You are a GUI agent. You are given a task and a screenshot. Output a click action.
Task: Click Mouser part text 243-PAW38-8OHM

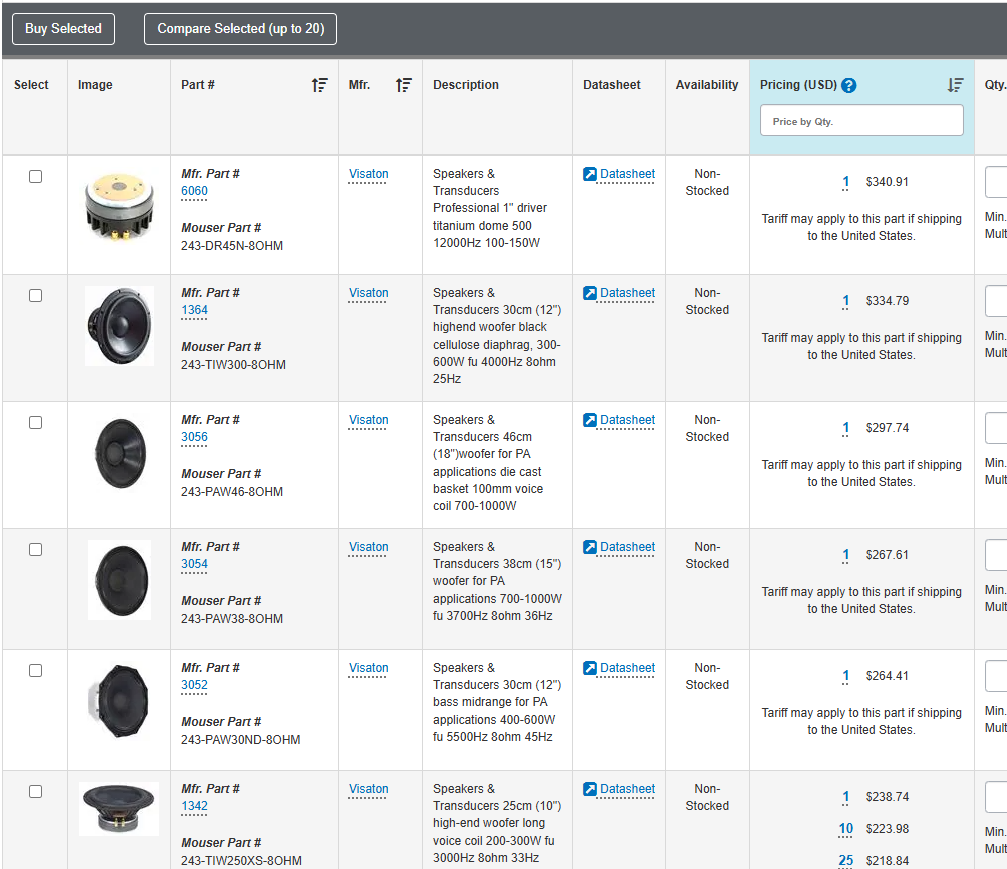point(232,619)
